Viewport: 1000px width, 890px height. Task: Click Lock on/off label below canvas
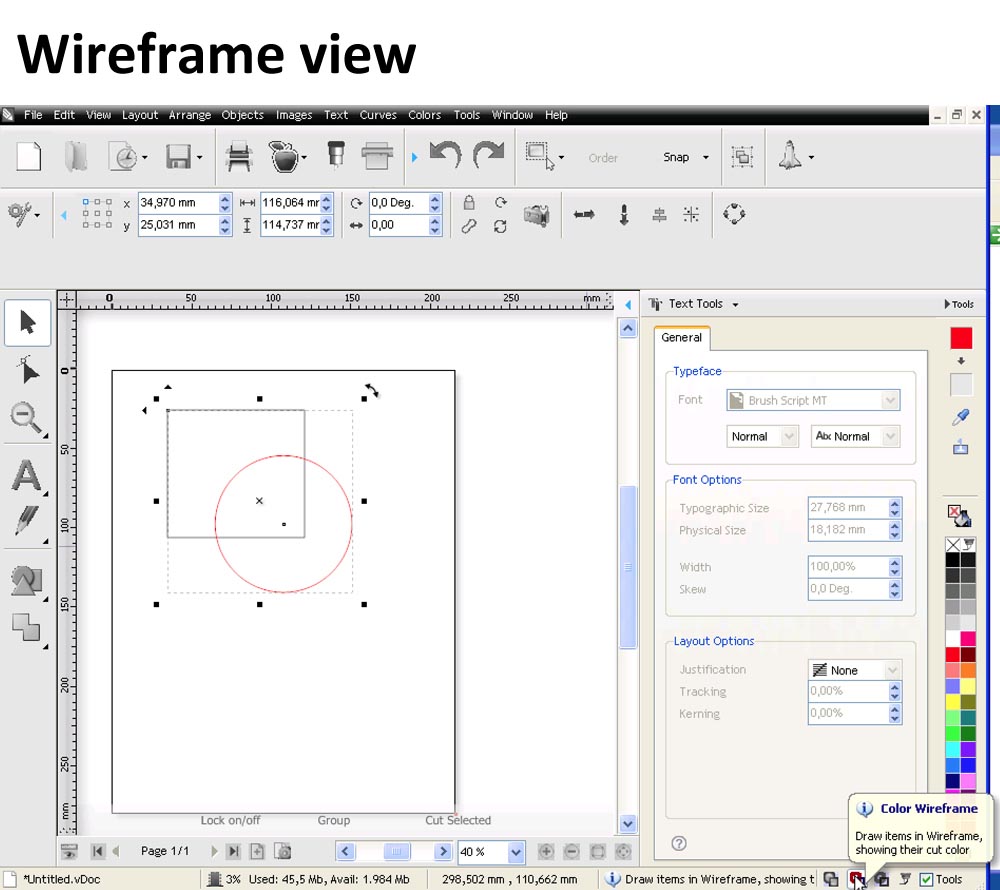pyautogui.click(x=230, y=821)
